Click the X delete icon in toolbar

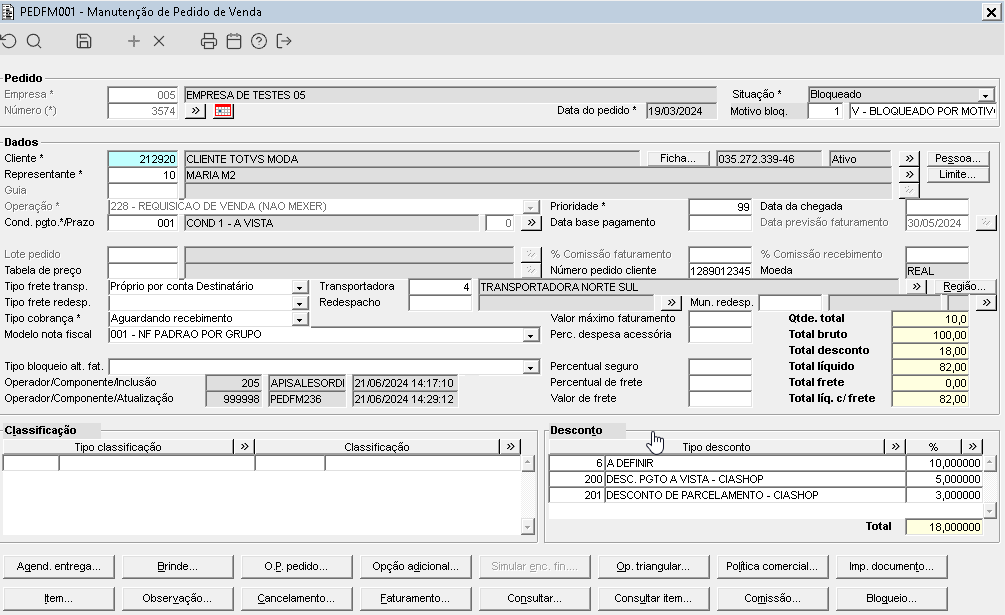point(159,41)
